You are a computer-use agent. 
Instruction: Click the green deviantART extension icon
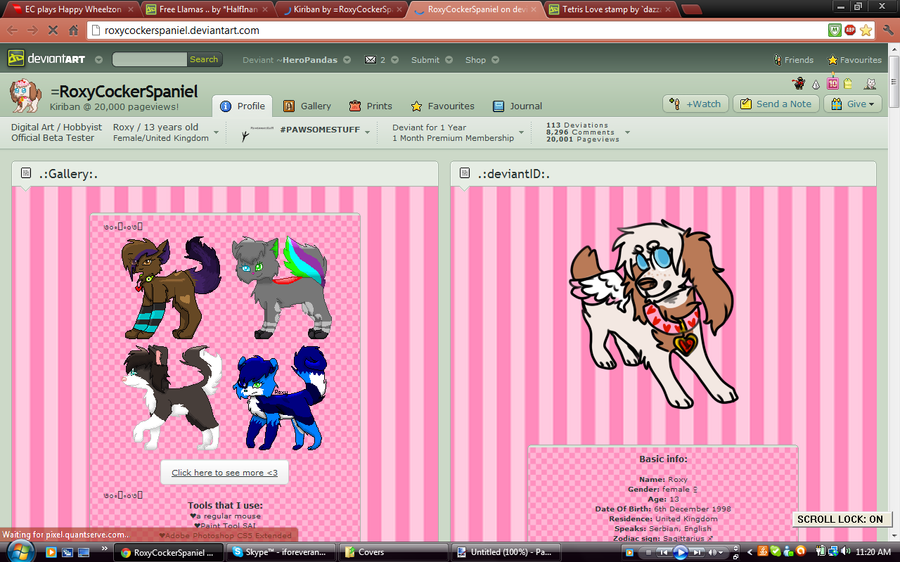(835, 30)
